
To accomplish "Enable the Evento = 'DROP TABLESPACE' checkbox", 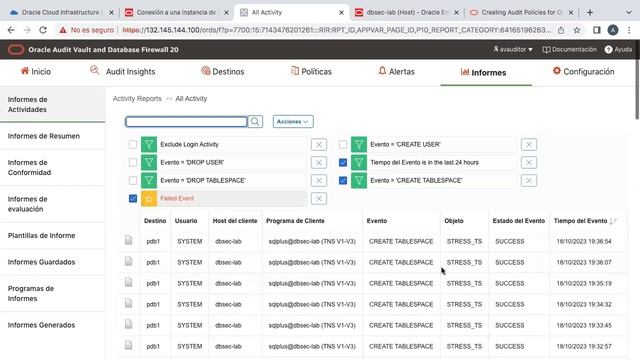I will point(133,180).
